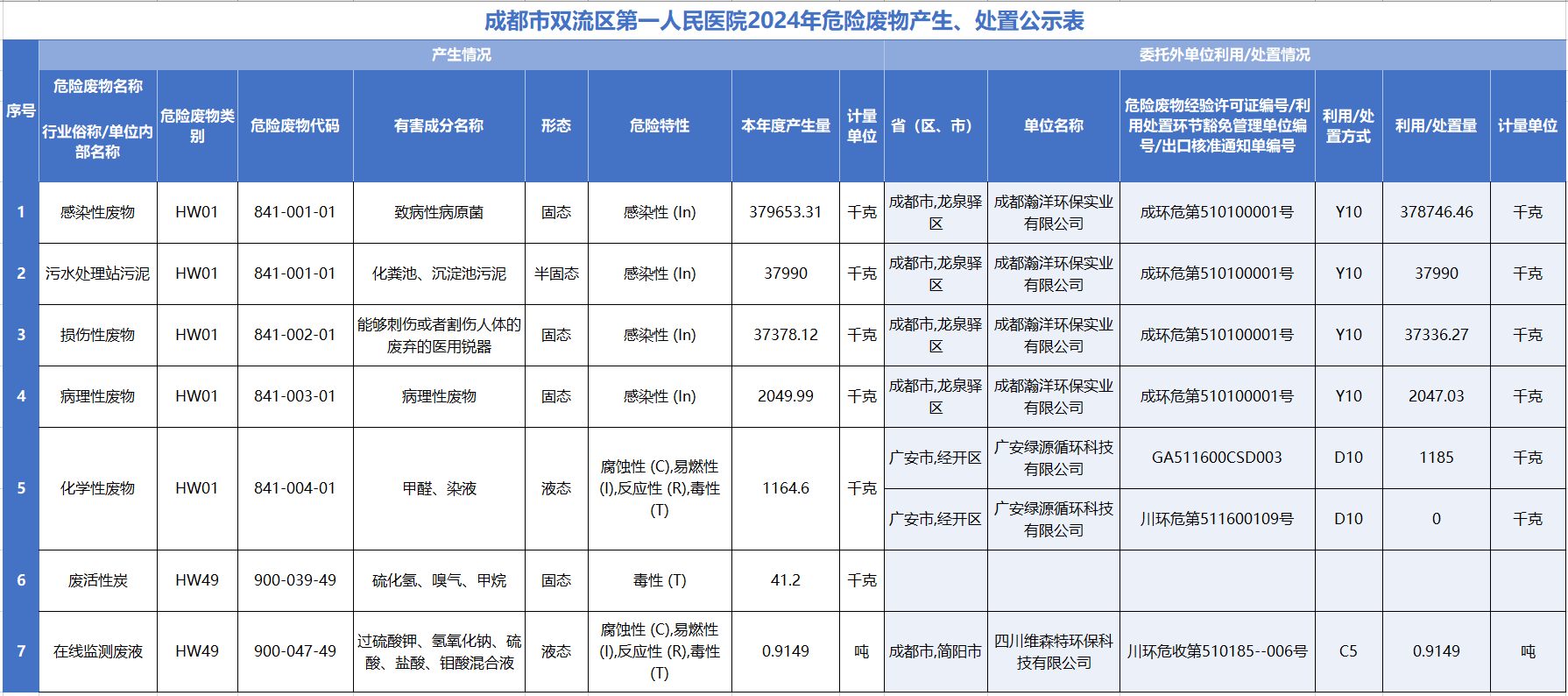Screen dimensions: 1568x696
Task: Click the row number 7 cell
Action: [x=21, y=651]
